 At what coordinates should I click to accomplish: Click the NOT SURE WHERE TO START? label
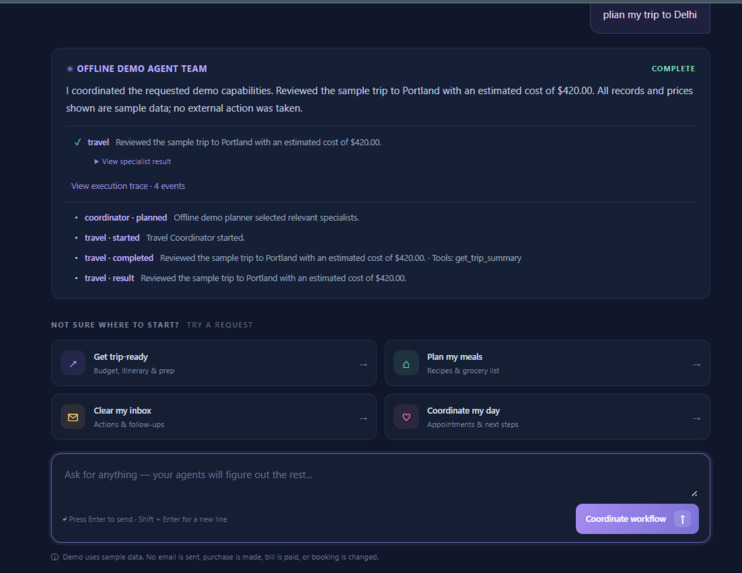tap(115, 325)
